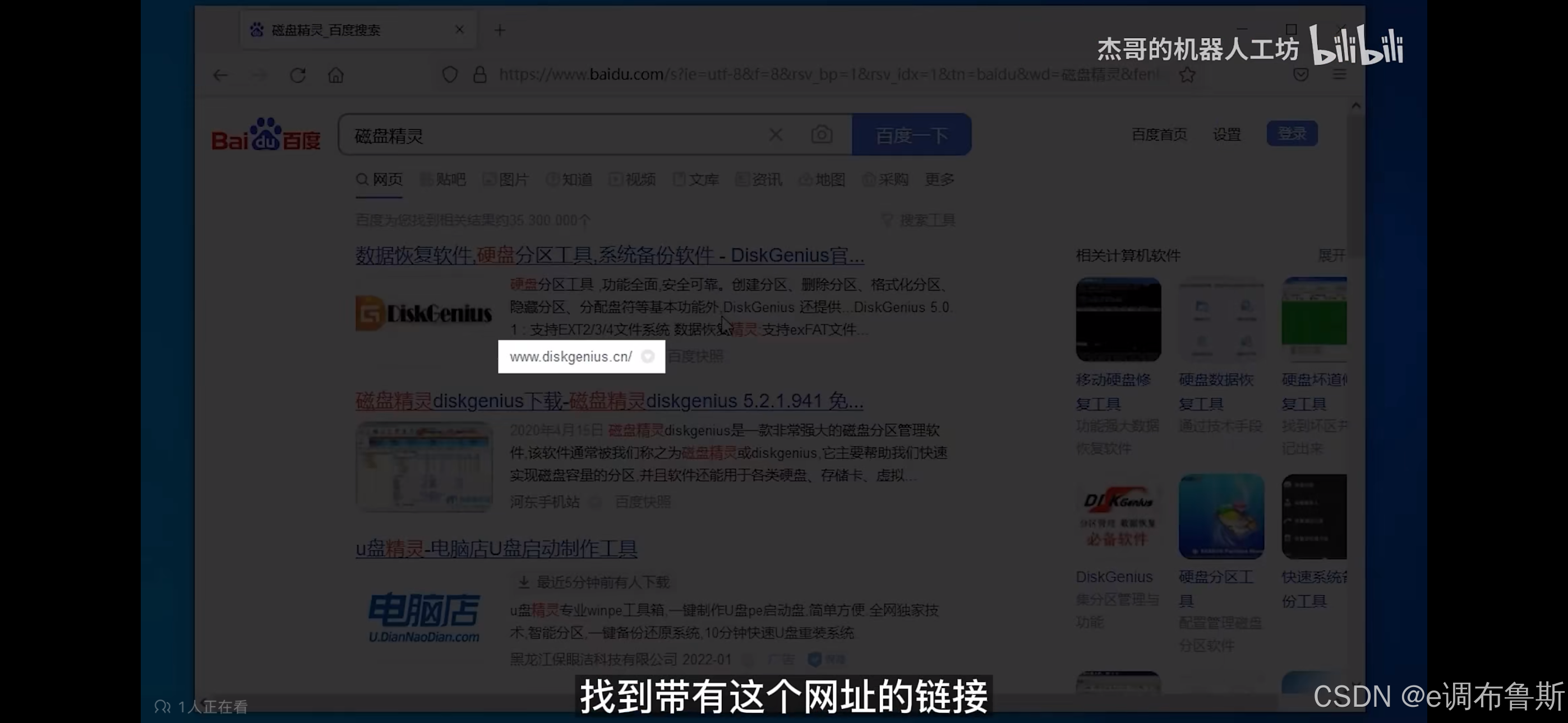
Task: Click 硬盘分区工具 thumbnail
Action: (1221, 517)
